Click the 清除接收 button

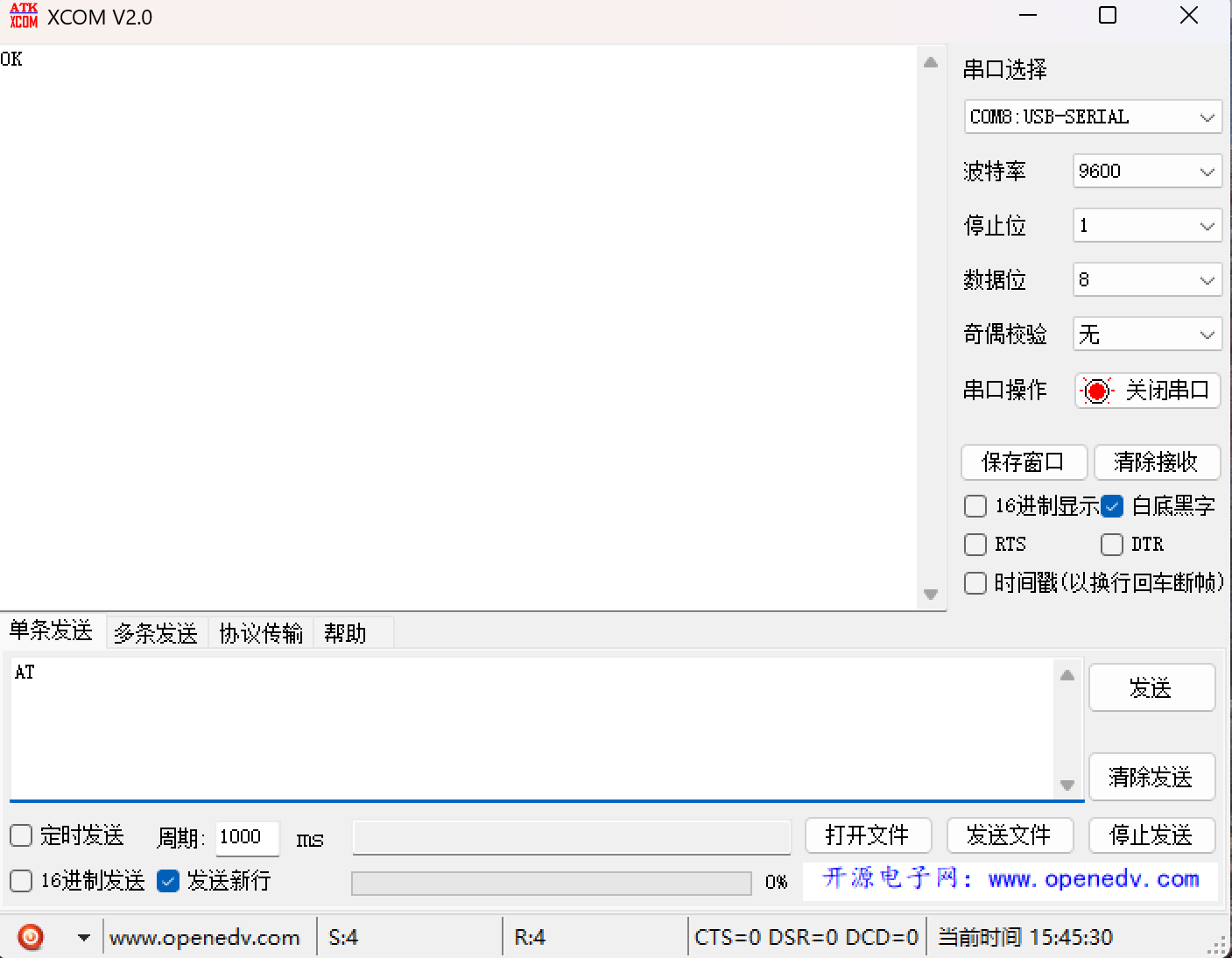click(x=1156, y=462)
